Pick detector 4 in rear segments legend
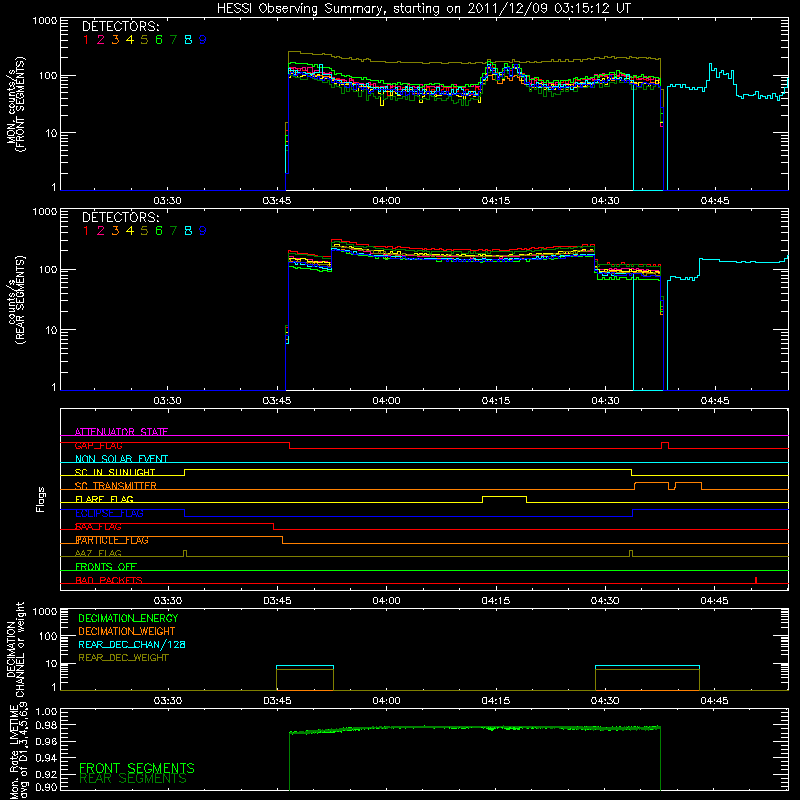 click(130, 231)
